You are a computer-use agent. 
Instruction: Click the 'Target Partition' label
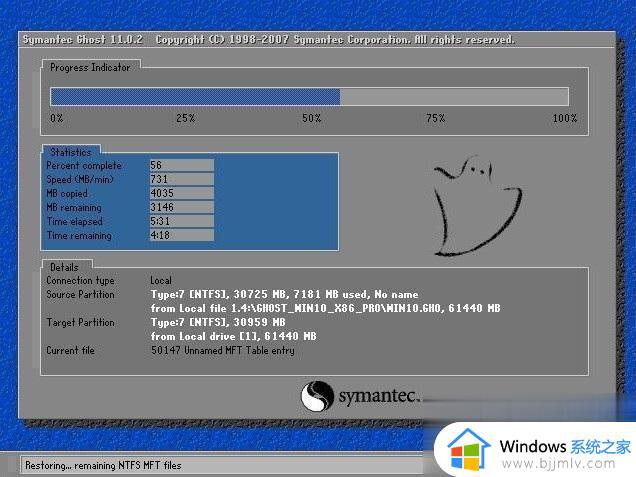click(80, 322)
